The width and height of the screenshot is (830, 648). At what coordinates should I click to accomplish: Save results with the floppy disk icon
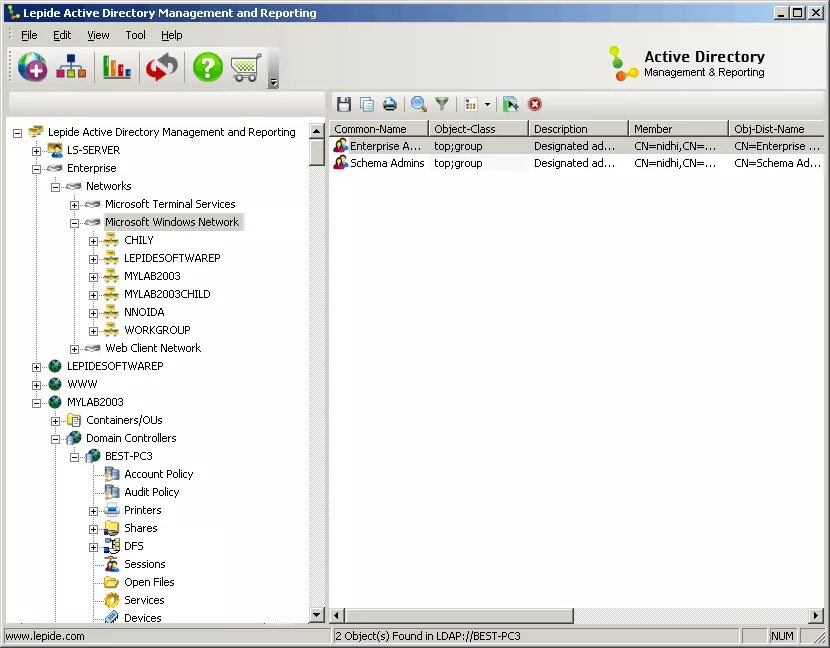(x=344, y=104)
